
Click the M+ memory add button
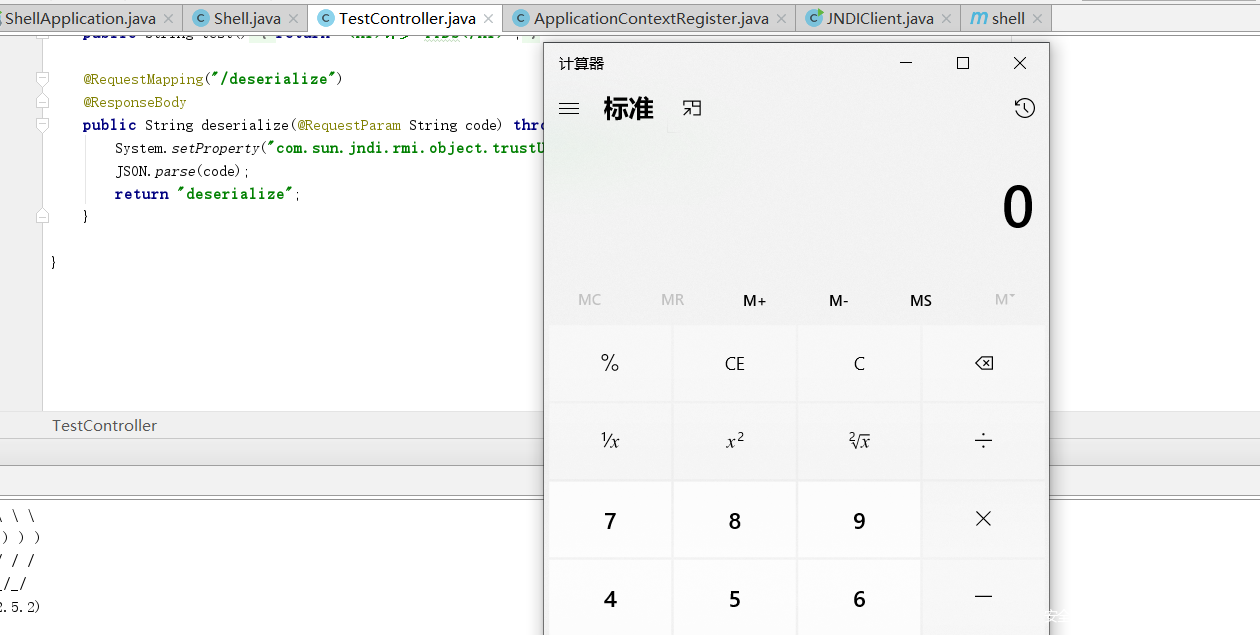[x=754, y=301]
